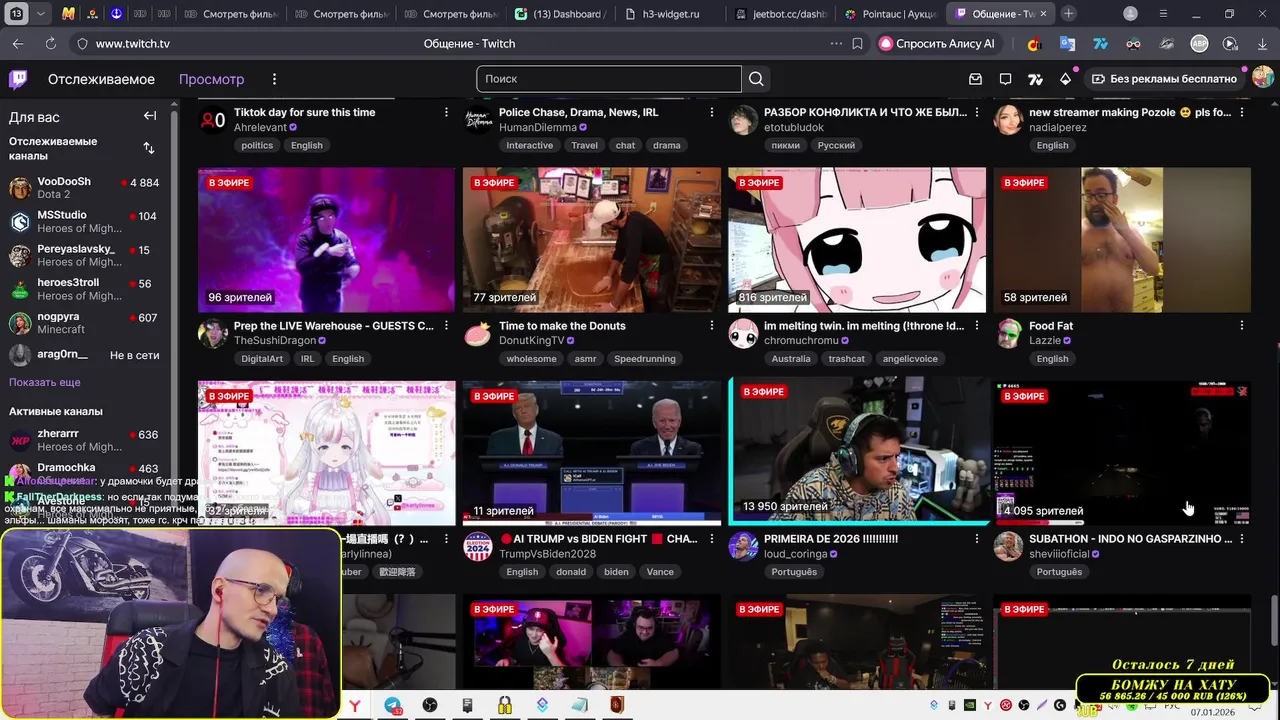Image resolution: width=1280 pixels, height=720 pixels.
Task: Open the DonutKingTV stream thumbnail
Action: point(591,240)
